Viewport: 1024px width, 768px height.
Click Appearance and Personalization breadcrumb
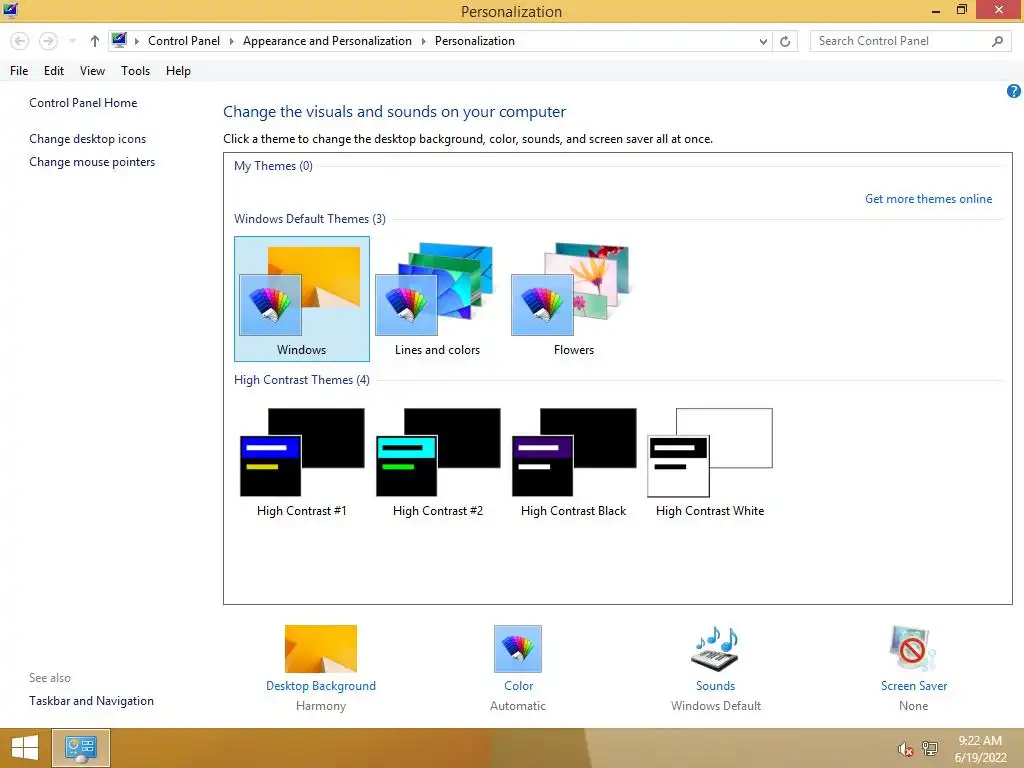coord(327,40)
